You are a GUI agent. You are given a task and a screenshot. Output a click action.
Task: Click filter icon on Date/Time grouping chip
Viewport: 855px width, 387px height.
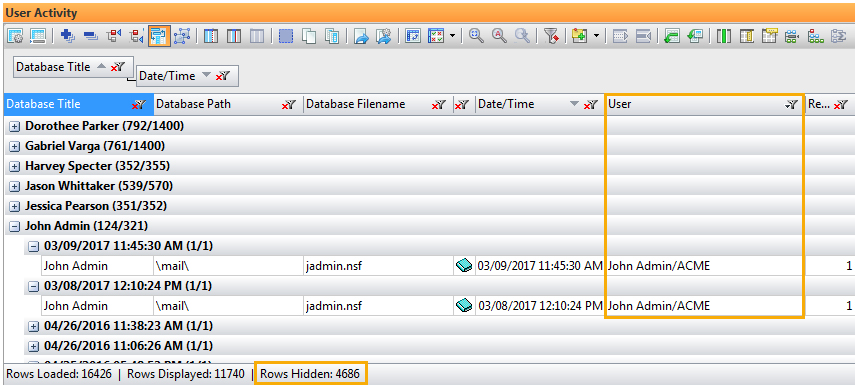223,76
